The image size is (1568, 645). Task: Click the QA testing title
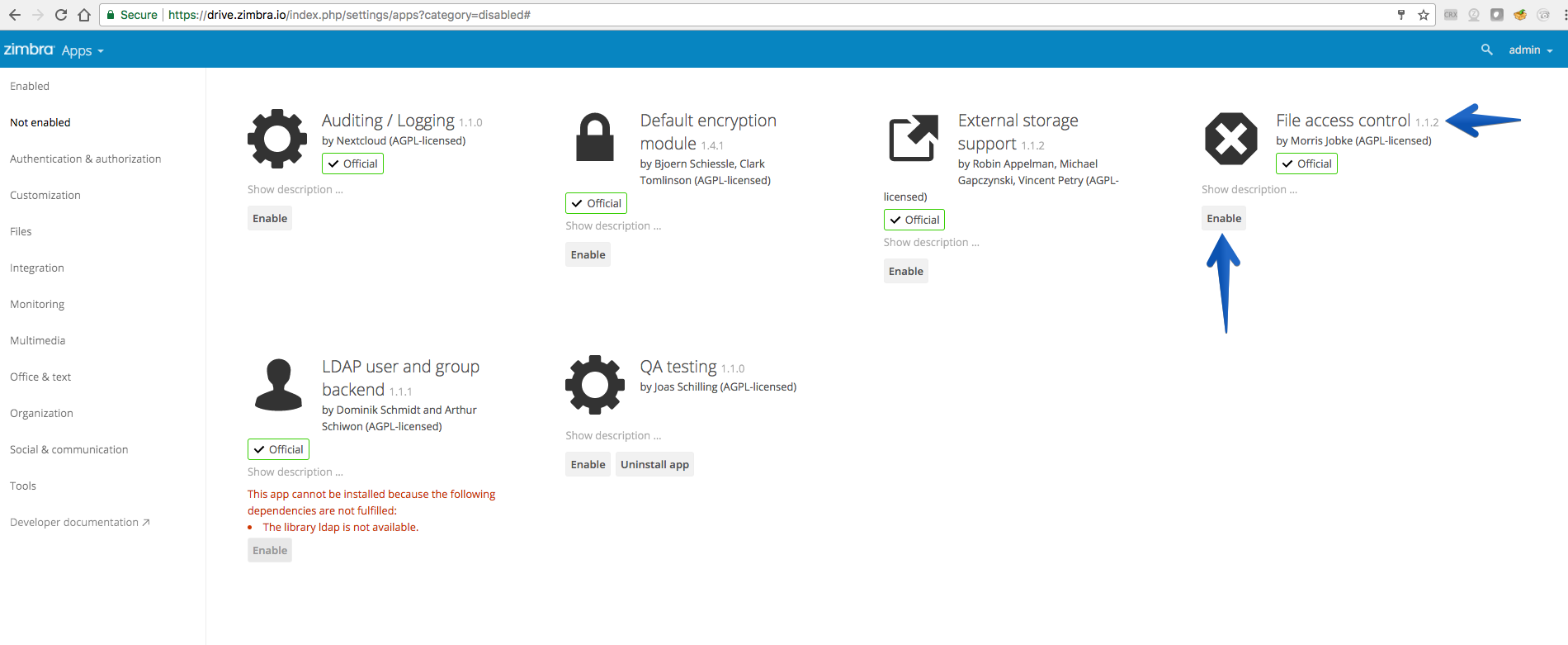tap(678, 367)
